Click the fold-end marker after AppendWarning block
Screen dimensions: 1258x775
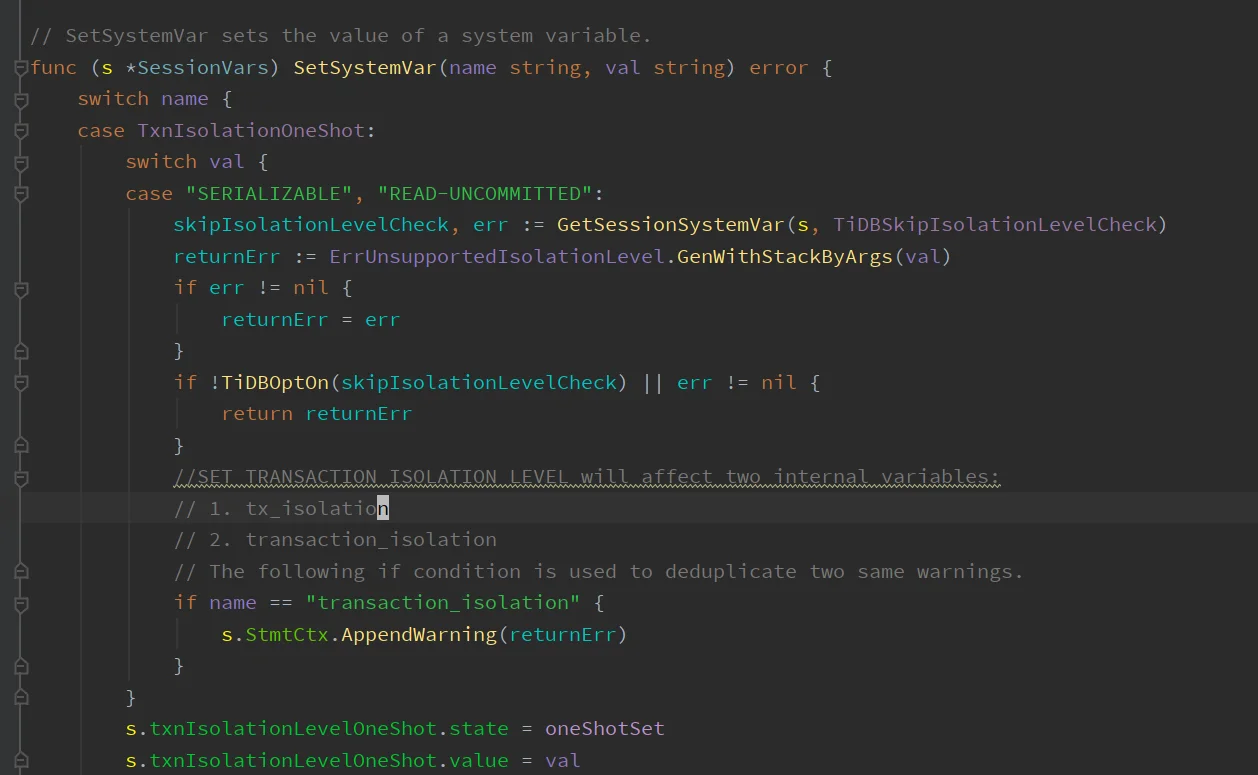22,666
